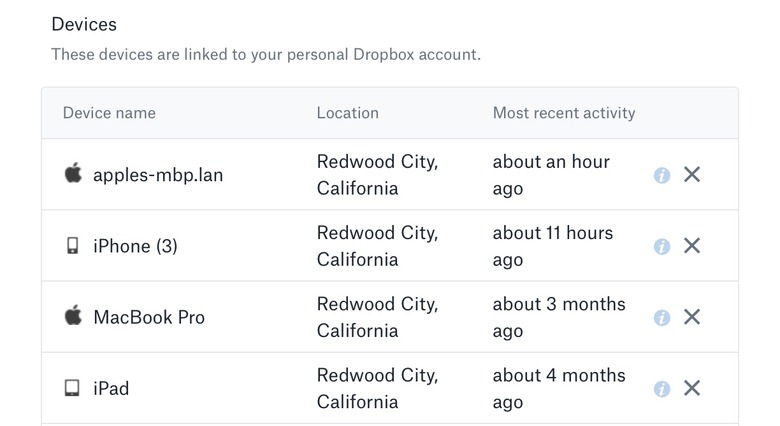Open info icon for iPad row
The height and width of the screenshot is (426, 780).
(x=661, y=389)
